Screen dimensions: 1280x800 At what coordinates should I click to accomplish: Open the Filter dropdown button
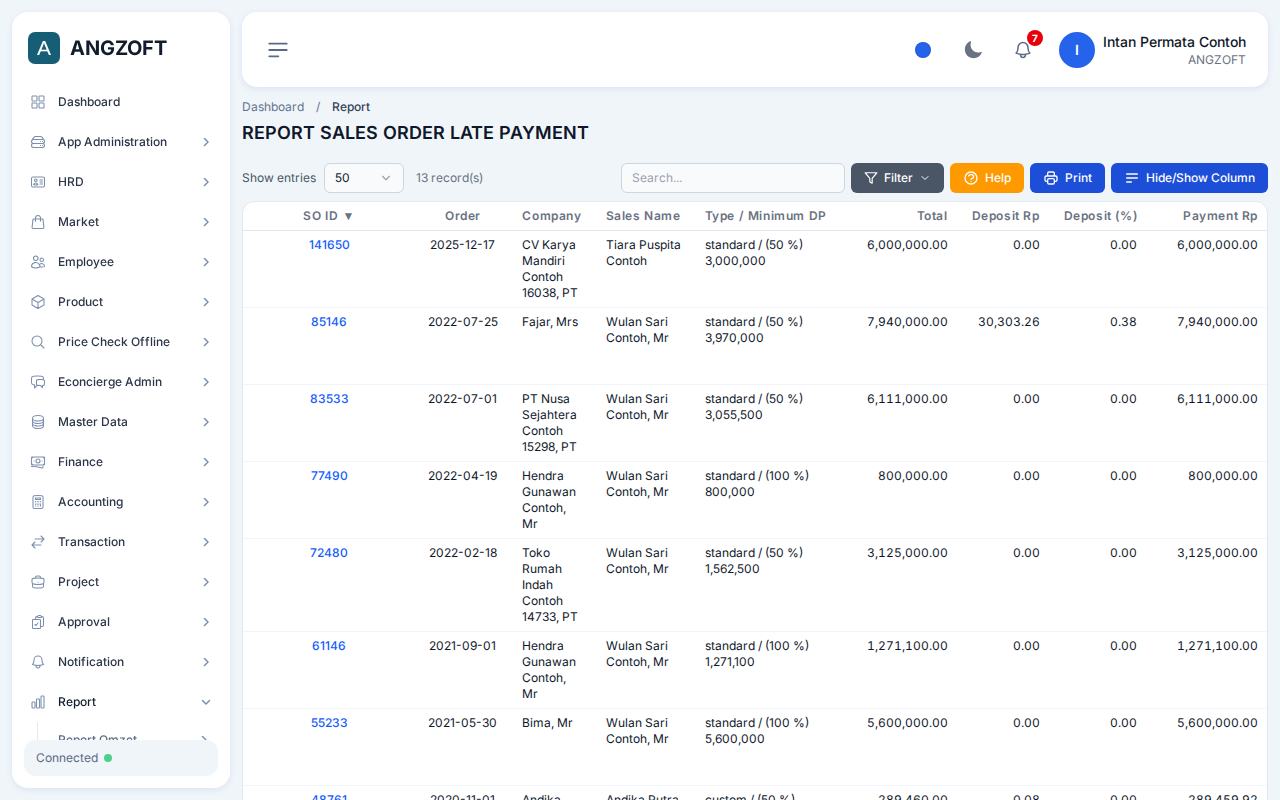tap(897, 178)
